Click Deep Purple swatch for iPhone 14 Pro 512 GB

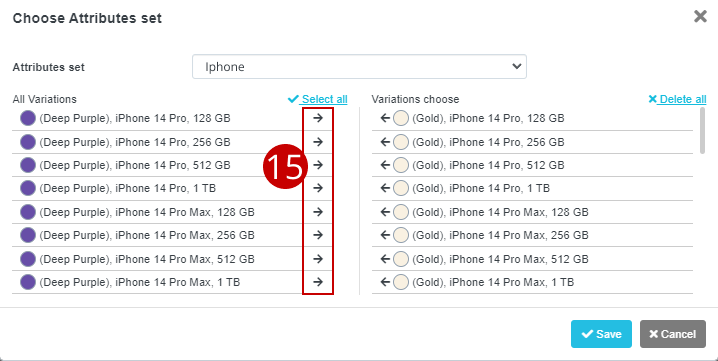coord(28,165)
